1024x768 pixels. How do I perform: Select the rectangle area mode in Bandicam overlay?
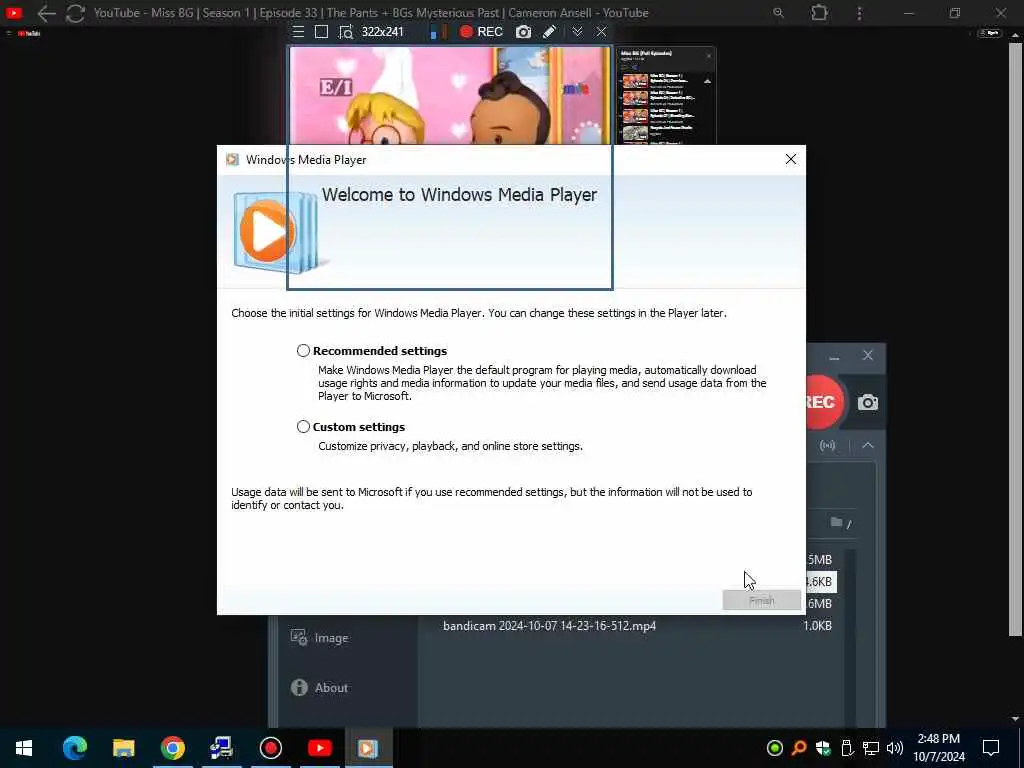[321, 32]
